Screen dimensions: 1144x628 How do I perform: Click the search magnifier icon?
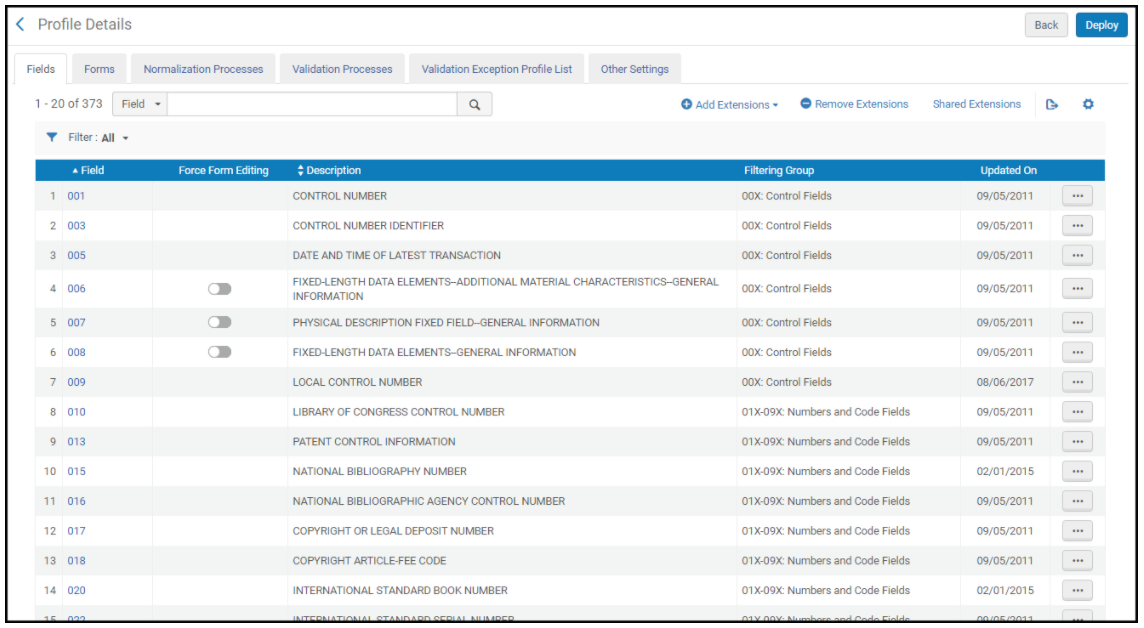474,104
